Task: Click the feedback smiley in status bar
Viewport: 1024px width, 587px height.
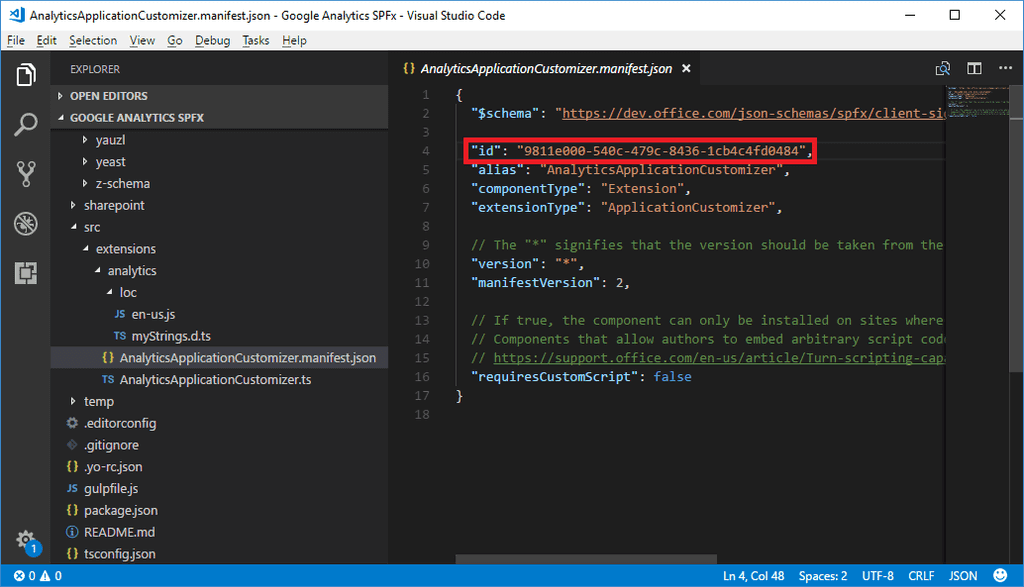Action: [x=999, y=576]
